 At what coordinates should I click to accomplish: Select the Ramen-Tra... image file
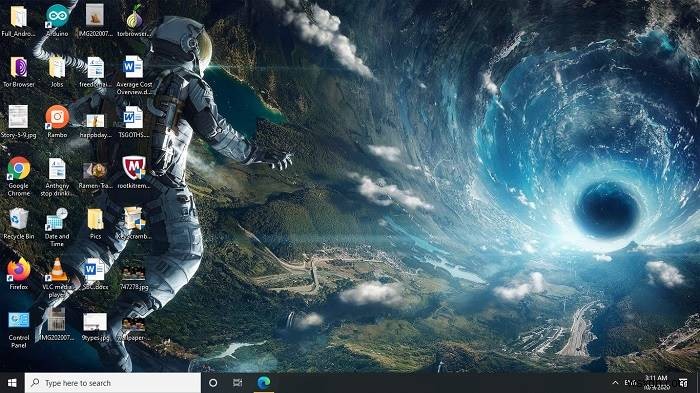(x=95, y=170)
